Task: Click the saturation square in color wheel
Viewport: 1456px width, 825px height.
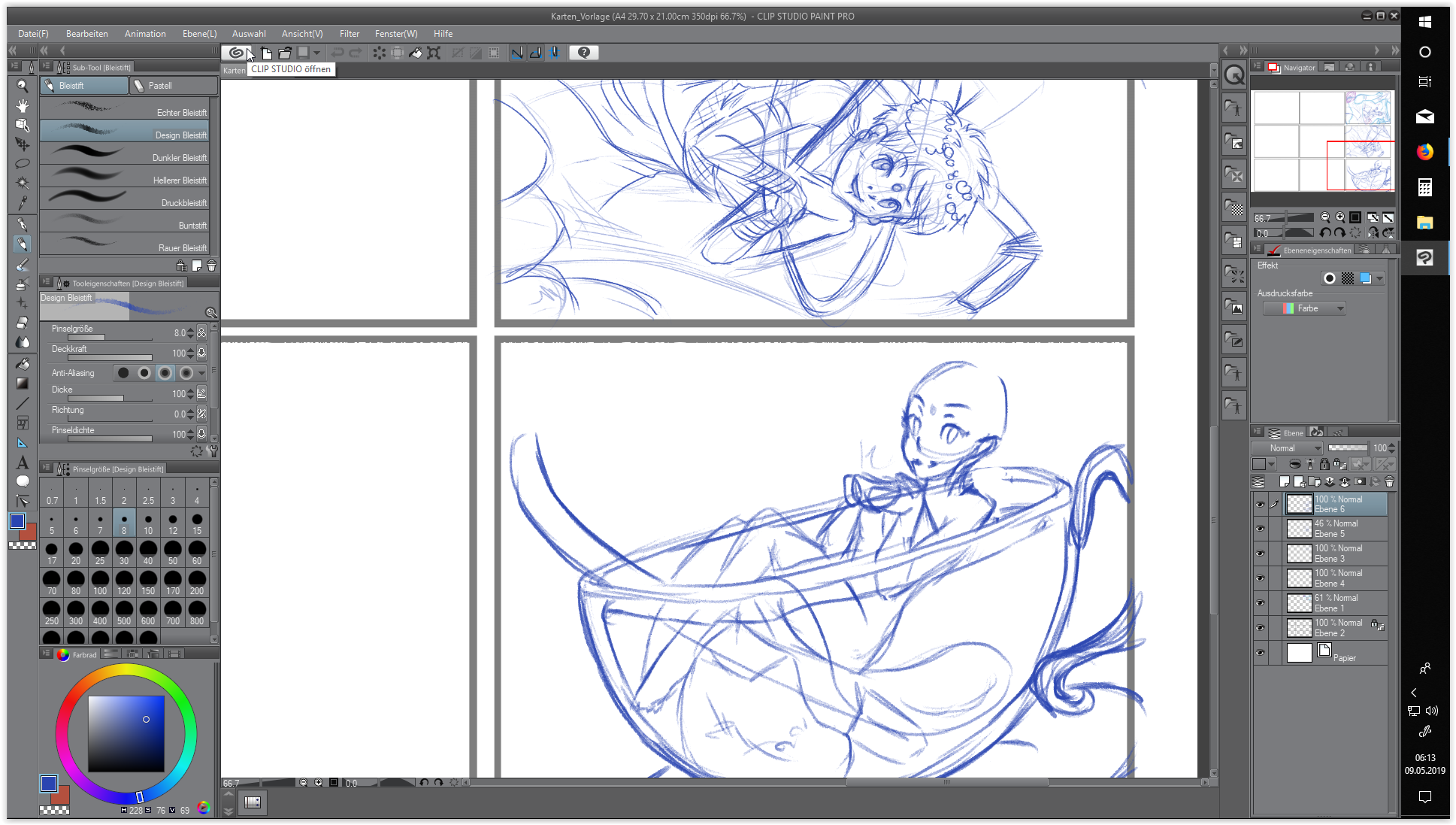Action: 126,733
